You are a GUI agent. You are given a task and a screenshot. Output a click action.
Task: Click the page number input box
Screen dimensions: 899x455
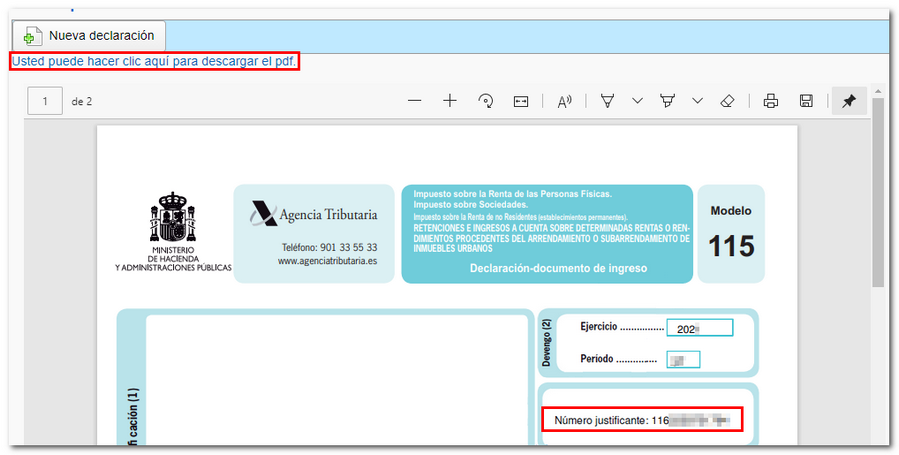(x=46, y=101)
